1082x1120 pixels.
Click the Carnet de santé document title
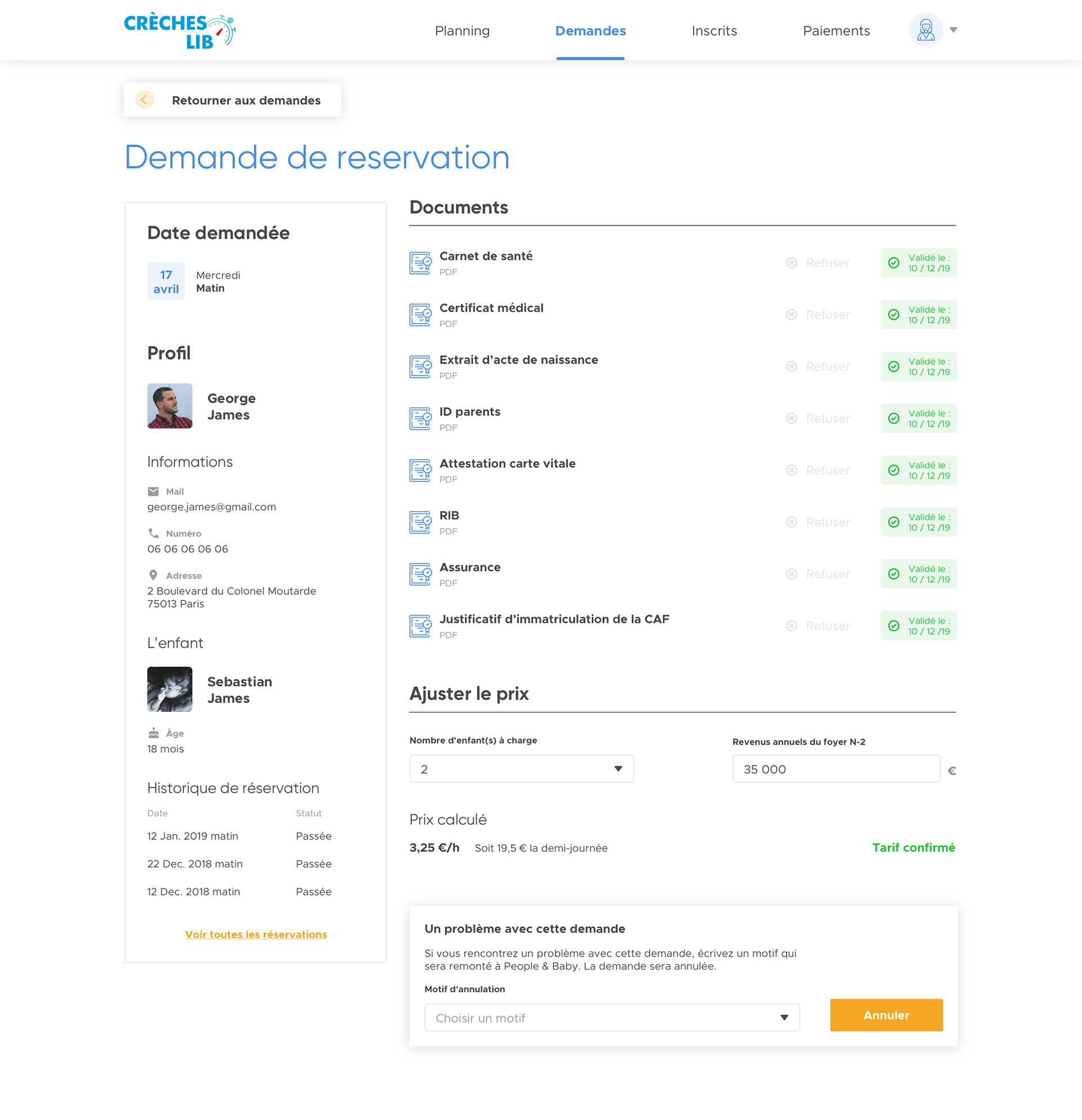(x=486, y=256)
